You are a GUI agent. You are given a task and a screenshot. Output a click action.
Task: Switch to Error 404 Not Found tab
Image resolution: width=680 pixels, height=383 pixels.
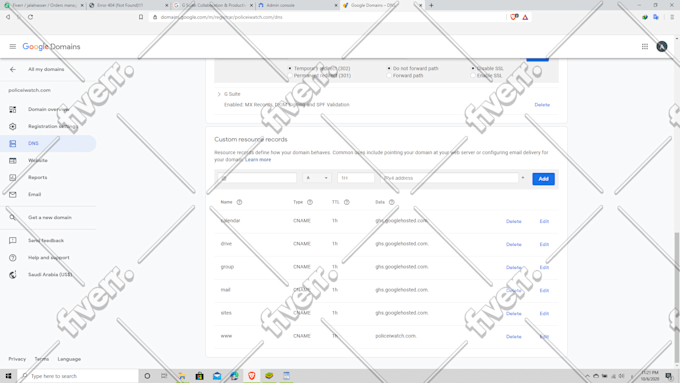(x=128, y=5)
